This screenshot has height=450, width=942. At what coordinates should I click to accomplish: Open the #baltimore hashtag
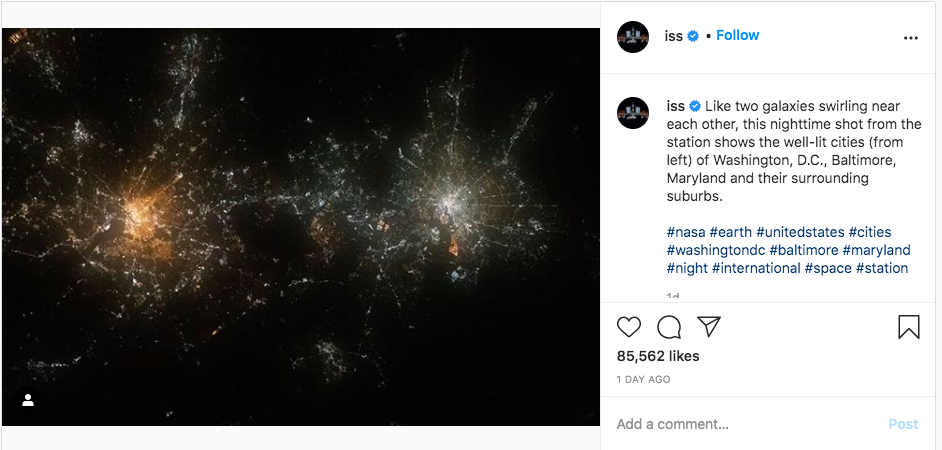pos(804,250)
